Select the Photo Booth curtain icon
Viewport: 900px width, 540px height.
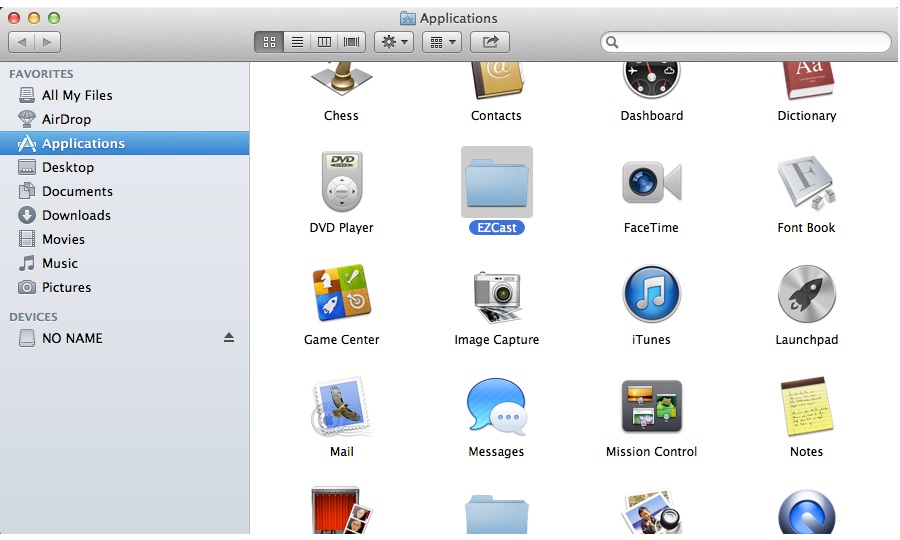coord(342,511)
